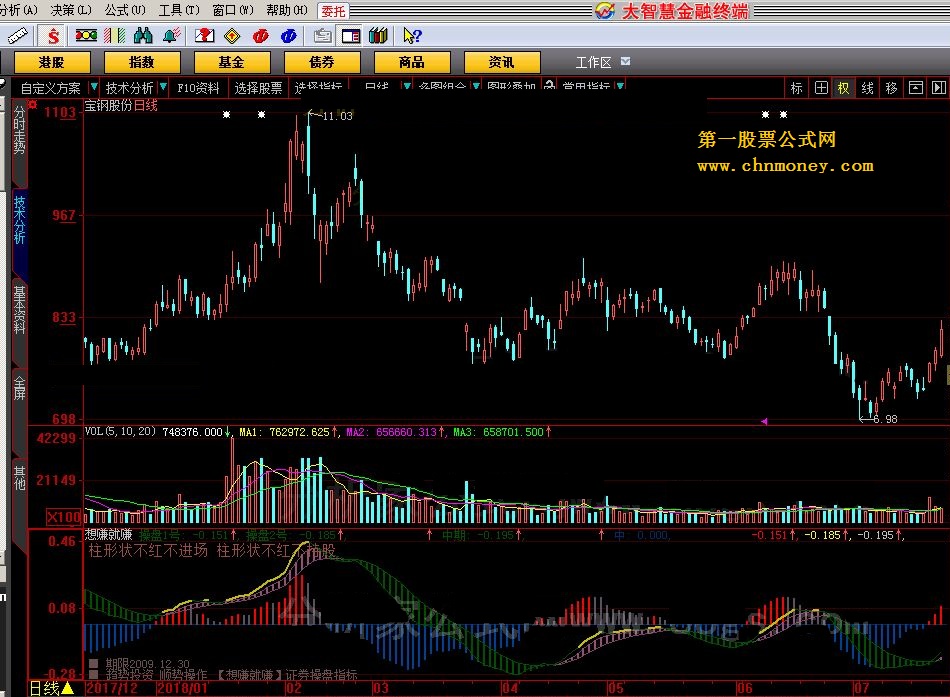Click the gray memo card icon
The image size is (950, 697).
tap(322, 36)
